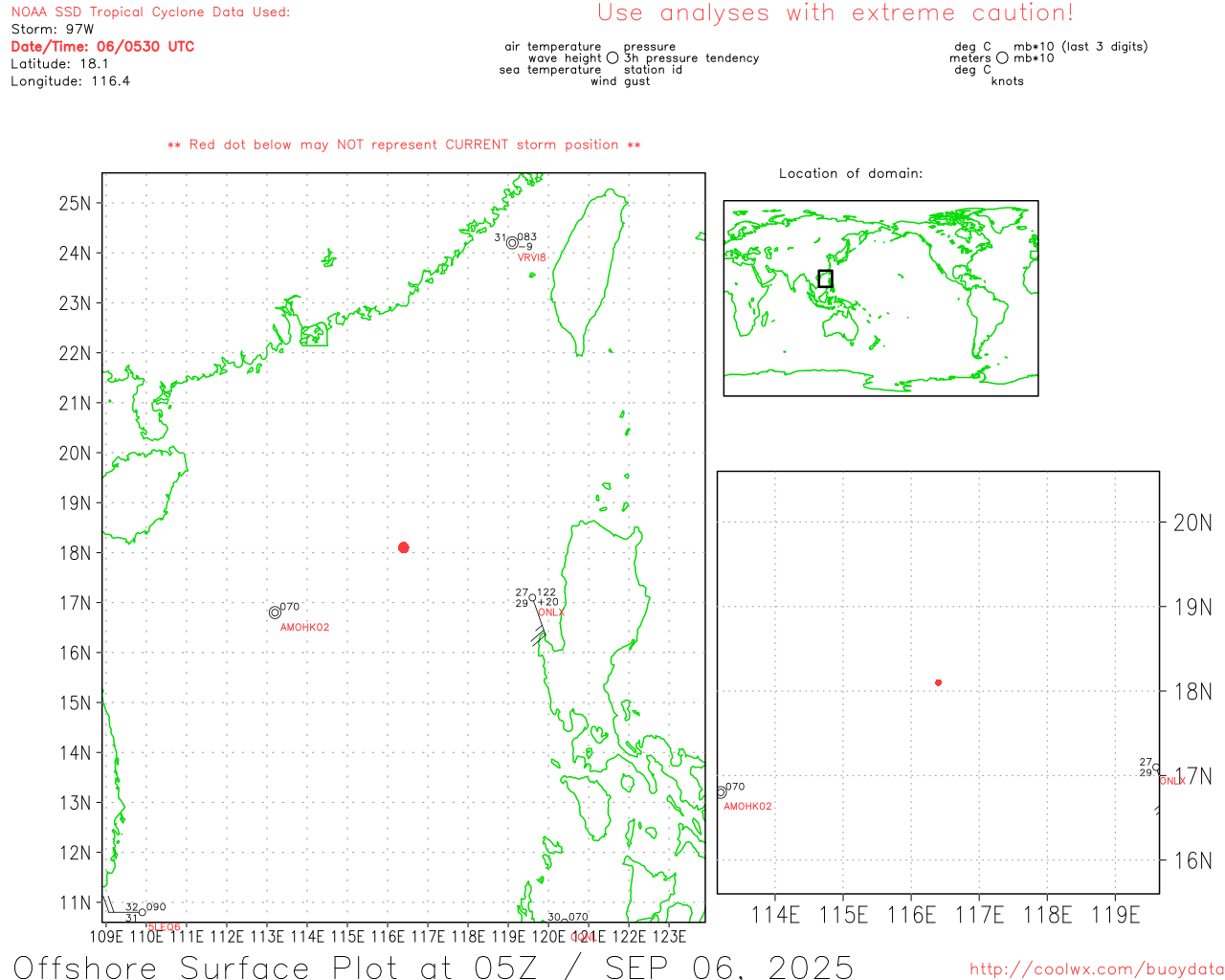Screen dimensions: 1225x980
Task: Click the 'Storm: 97W' text
Action: 53,30
